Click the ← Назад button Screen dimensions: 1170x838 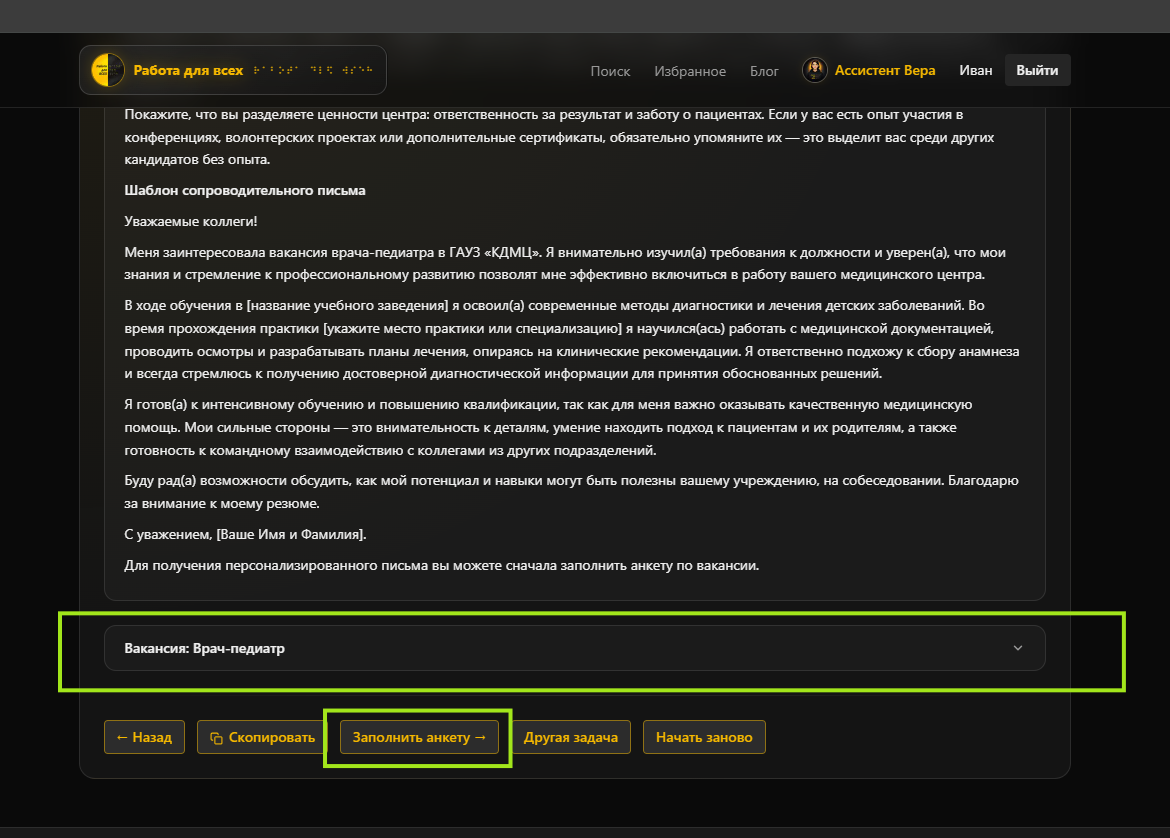[144, 737]
